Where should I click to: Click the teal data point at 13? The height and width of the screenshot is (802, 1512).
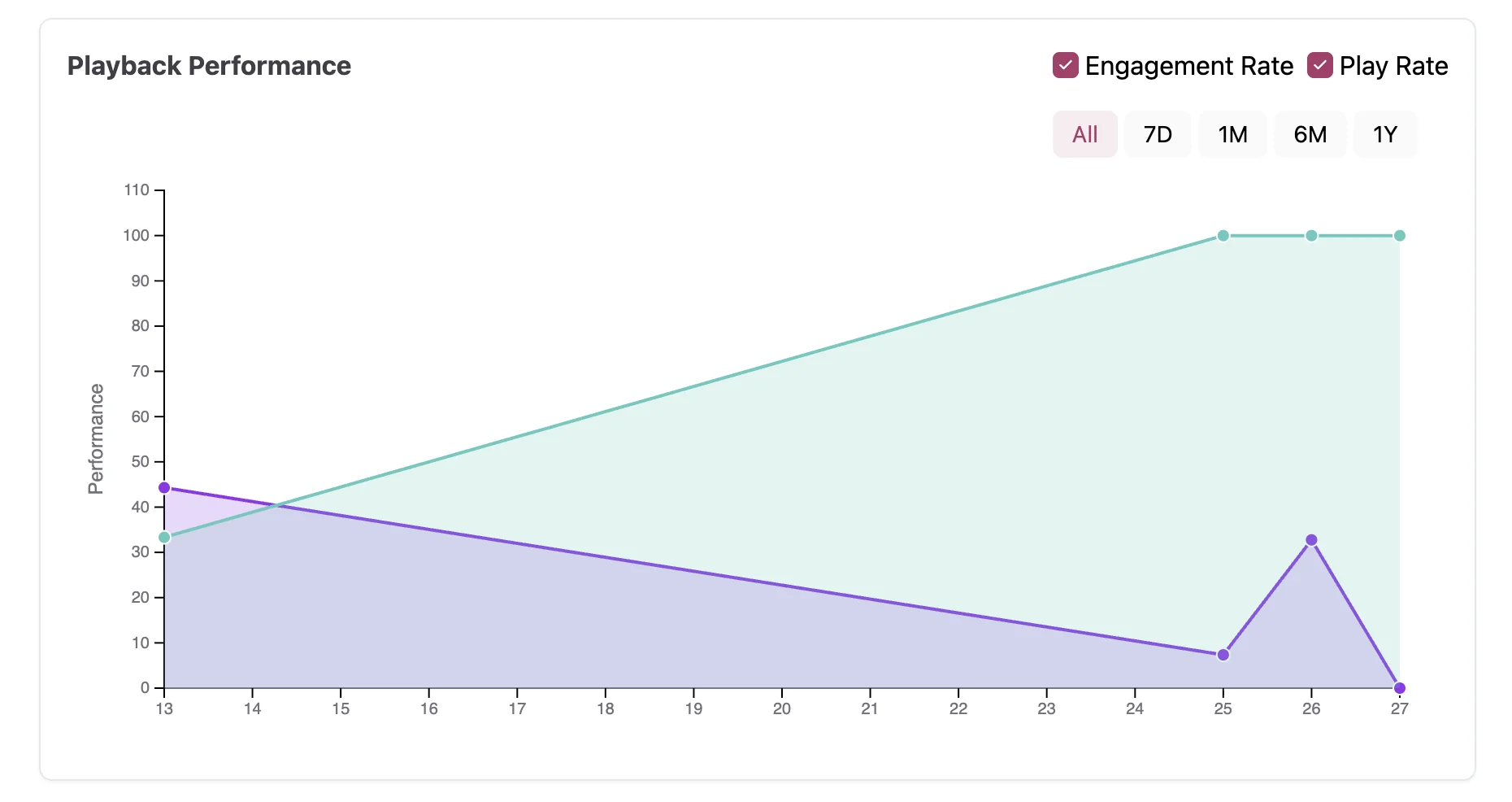click(x=164, y=538)
